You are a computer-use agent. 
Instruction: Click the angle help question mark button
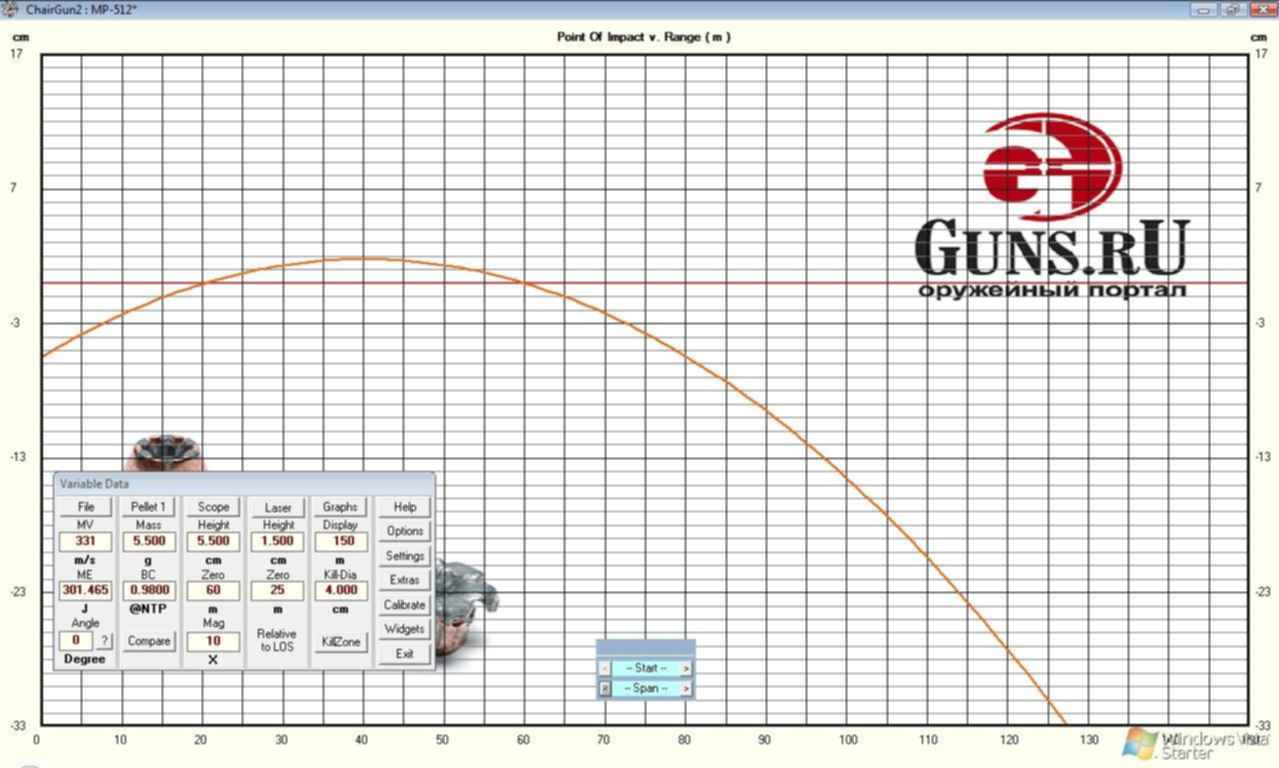pos(104,641)
